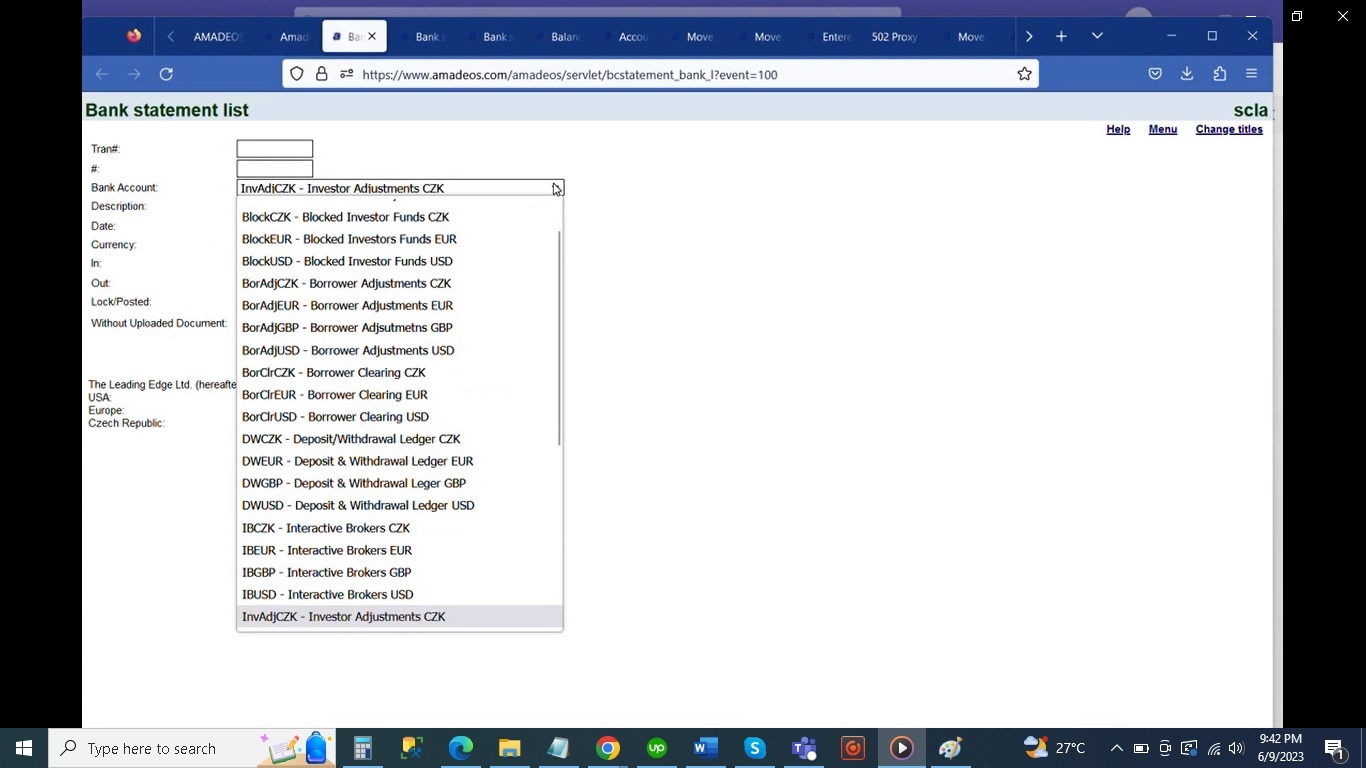Pick BorClrCZK - Borrower Clearing CZK

pyautogui.click(x=399, y=372)
